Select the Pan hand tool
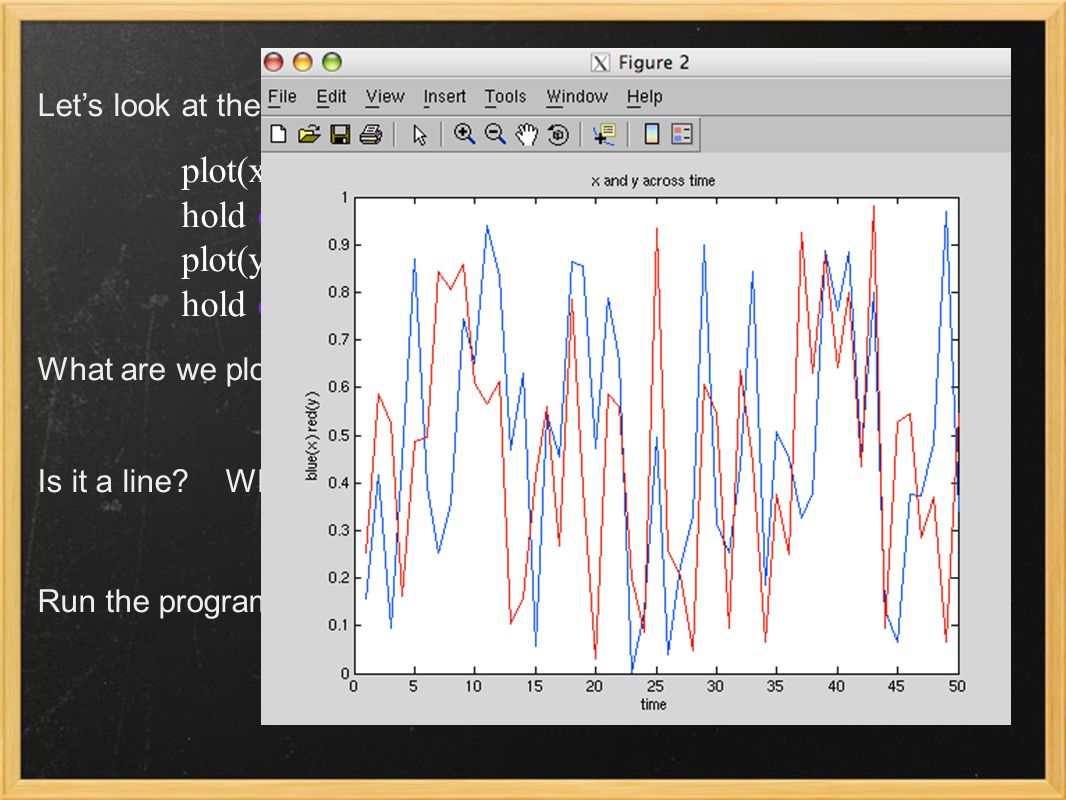This screenshot has height=800, width=1066. pyautogui.click(x=526, y=134)
